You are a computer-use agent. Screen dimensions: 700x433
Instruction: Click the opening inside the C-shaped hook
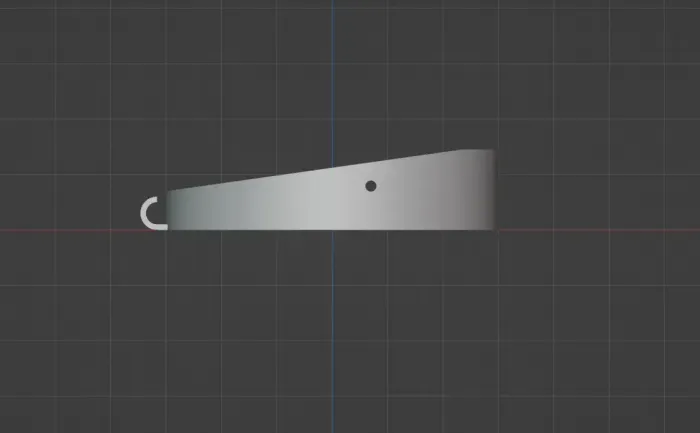click(156, 213)
